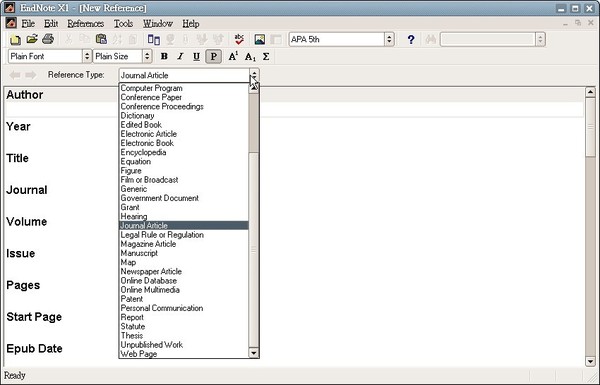The width and height of the screenshot is (600, 385).
Task: Apply subscript formatting
Action: (x=250, y=57)
